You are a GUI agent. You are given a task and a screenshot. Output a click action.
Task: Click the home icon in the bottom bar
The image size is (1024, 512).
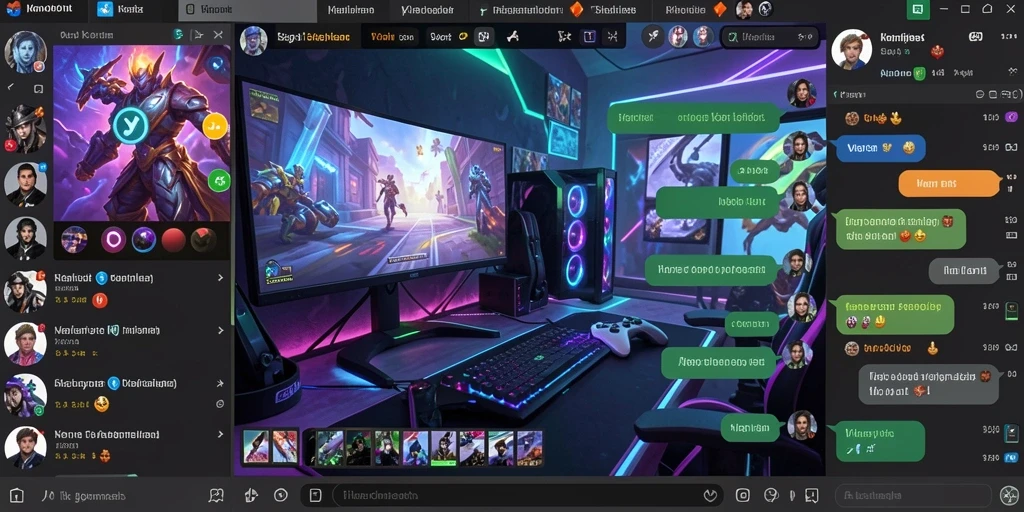tap(17, 495)
